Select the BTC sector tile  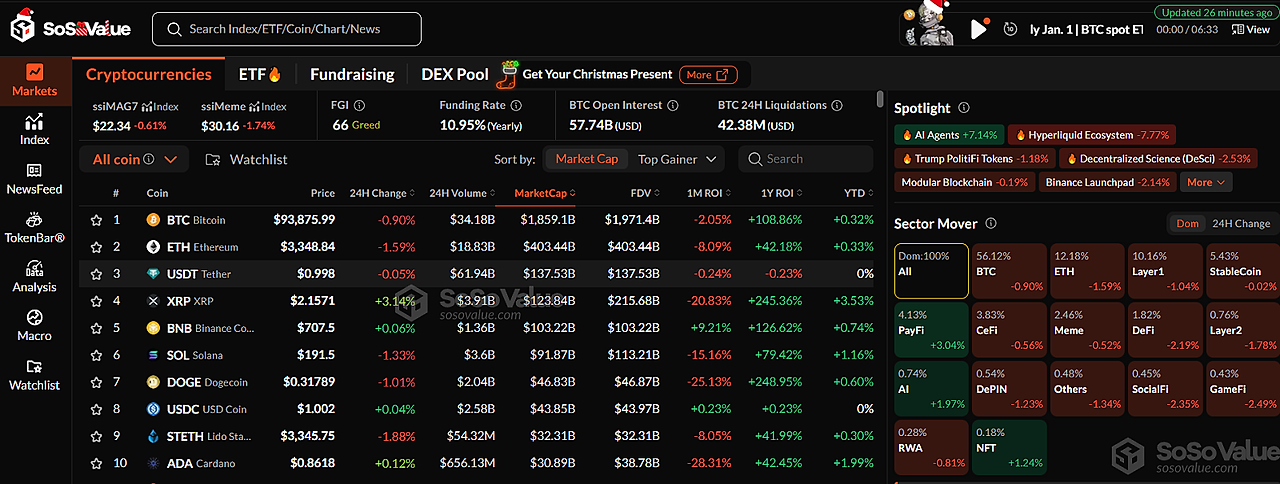click(x=1008, y=271)
